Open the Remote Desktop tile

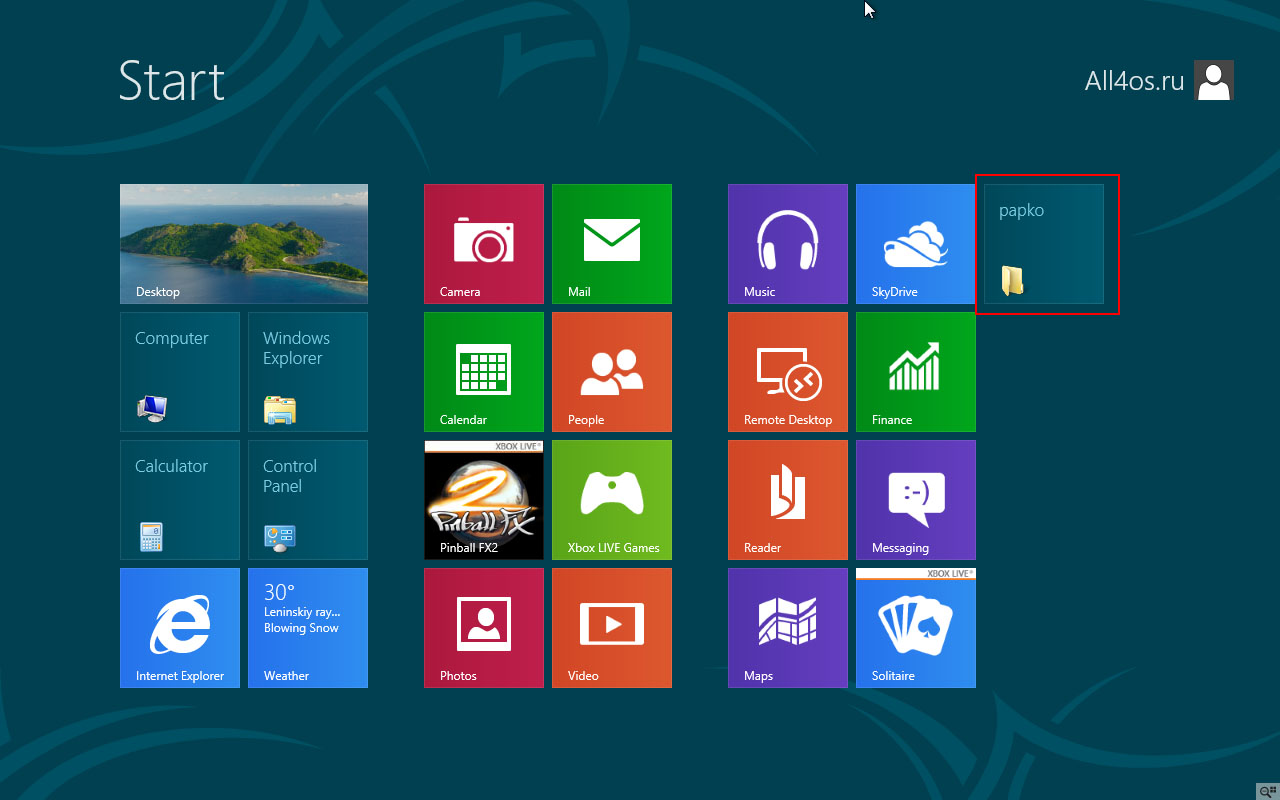[788, 372]
